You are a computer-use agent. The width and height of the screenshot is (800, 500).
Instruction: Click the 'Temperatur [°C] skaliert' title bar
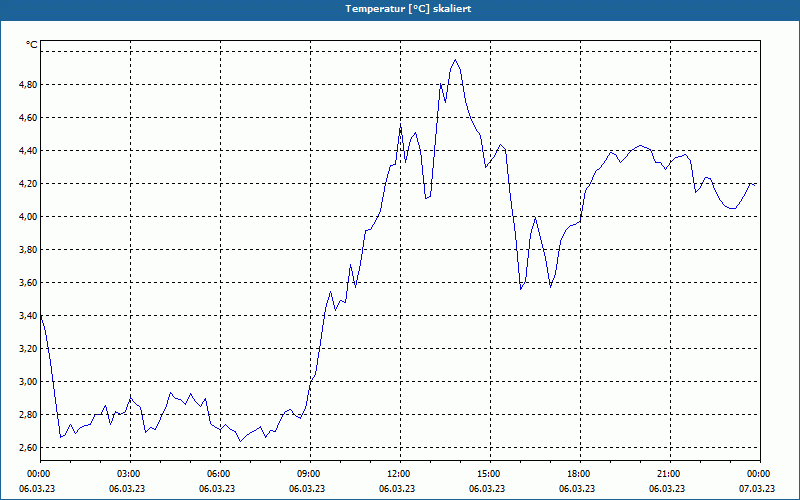pos(400,9)
